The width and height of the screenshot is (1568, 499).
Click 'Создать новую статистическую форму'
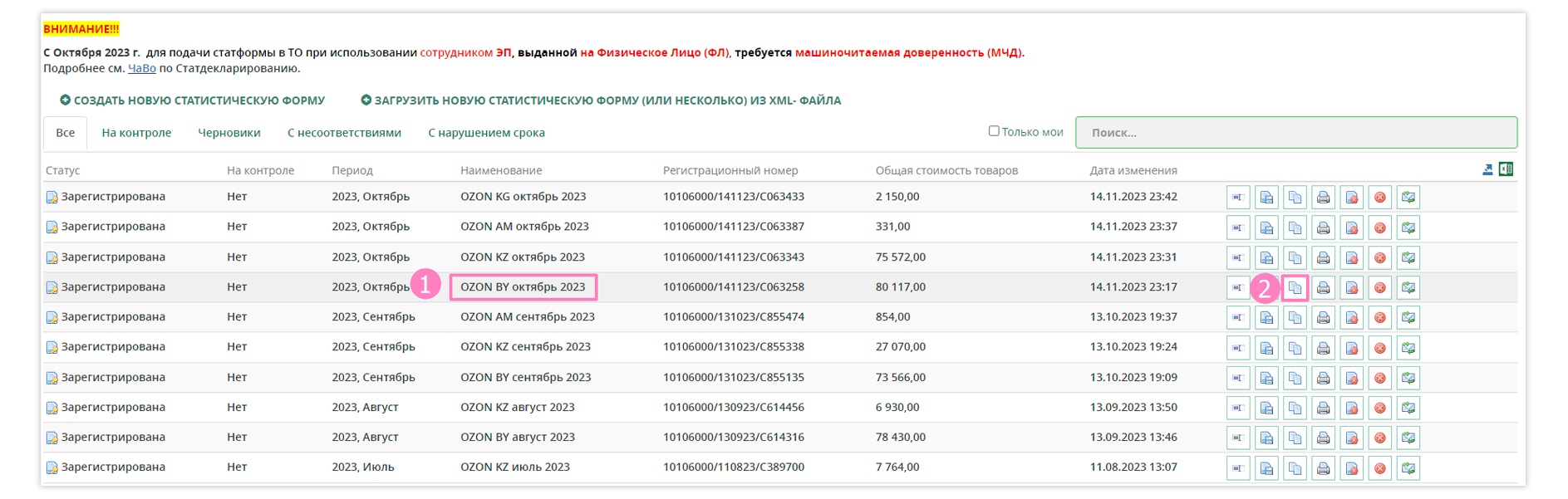193,100
